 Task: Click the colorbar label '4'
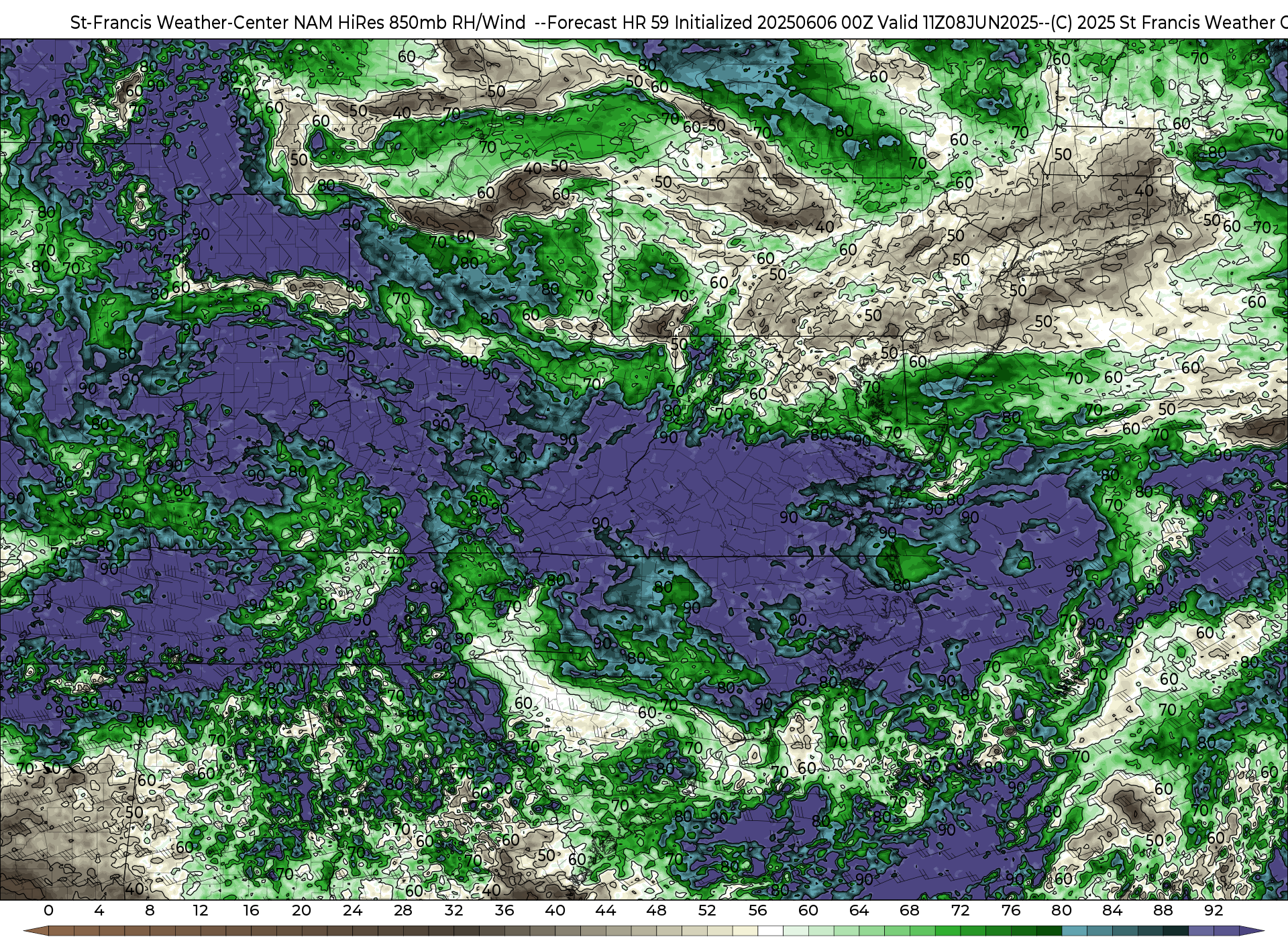point(99,911)
